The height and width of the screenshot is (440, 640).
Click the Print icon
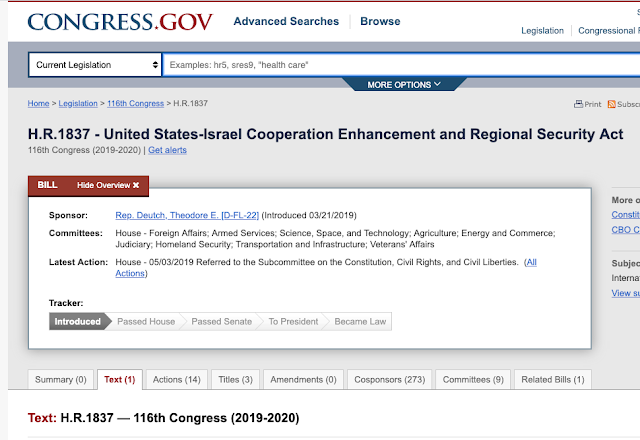[x=578, y=104]
